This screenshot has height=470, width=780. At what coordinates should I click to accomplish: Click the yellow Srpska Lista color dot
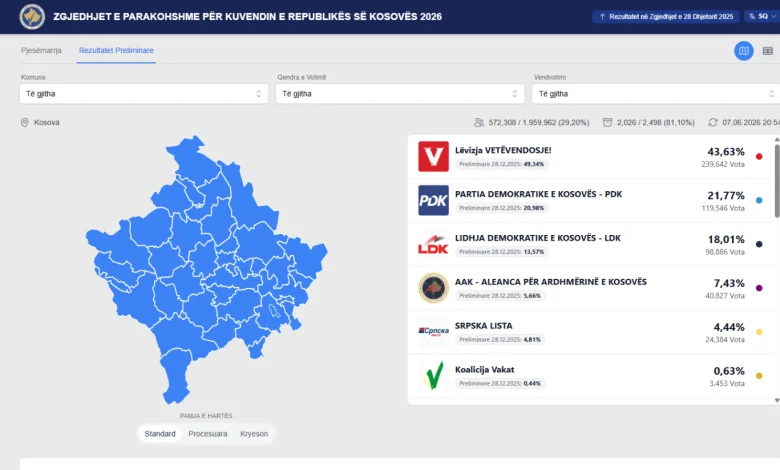[x=759, y=331]
